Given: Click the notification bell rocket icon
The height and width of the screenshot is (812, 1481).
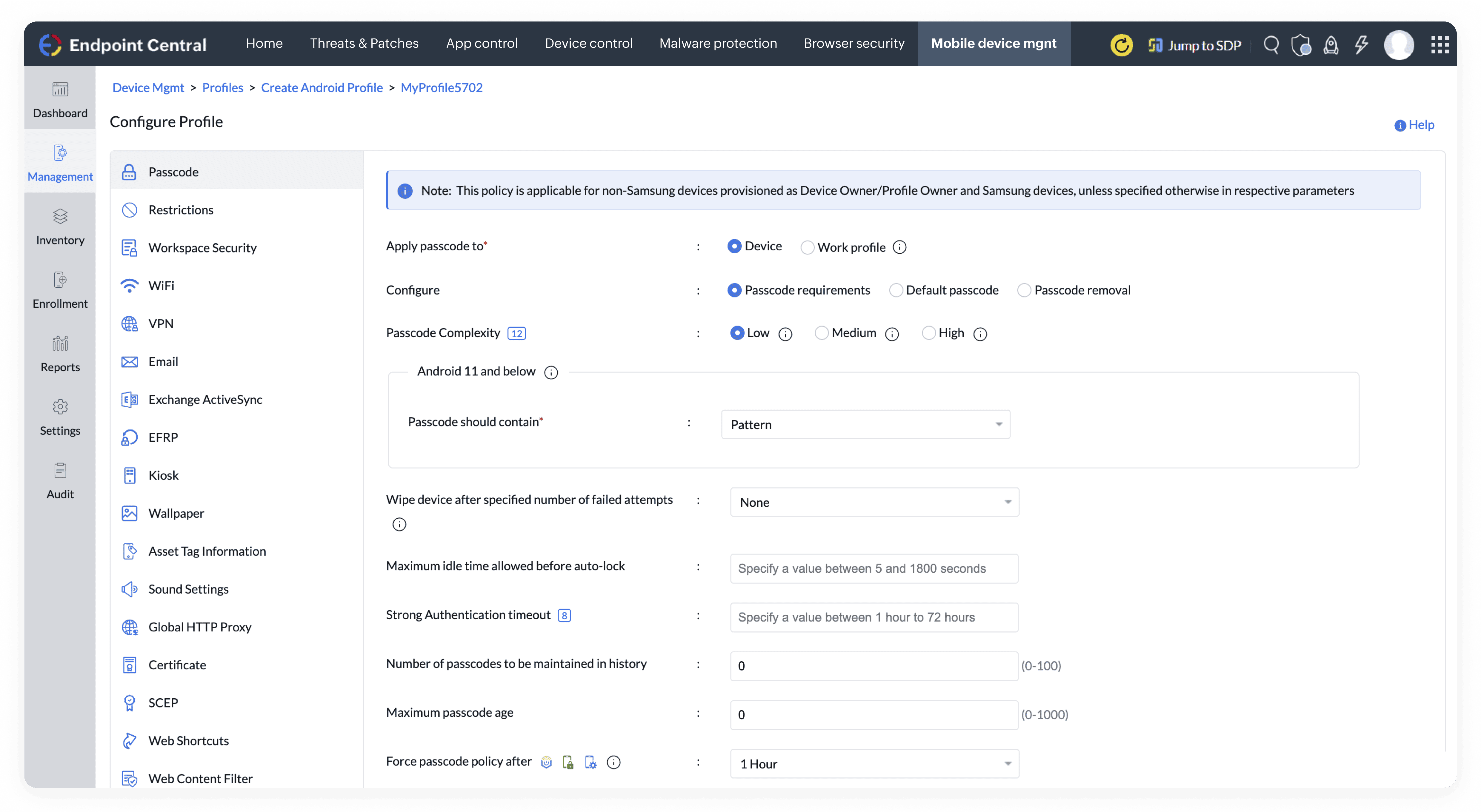Looking at the screenshot, I should 1330,45.
